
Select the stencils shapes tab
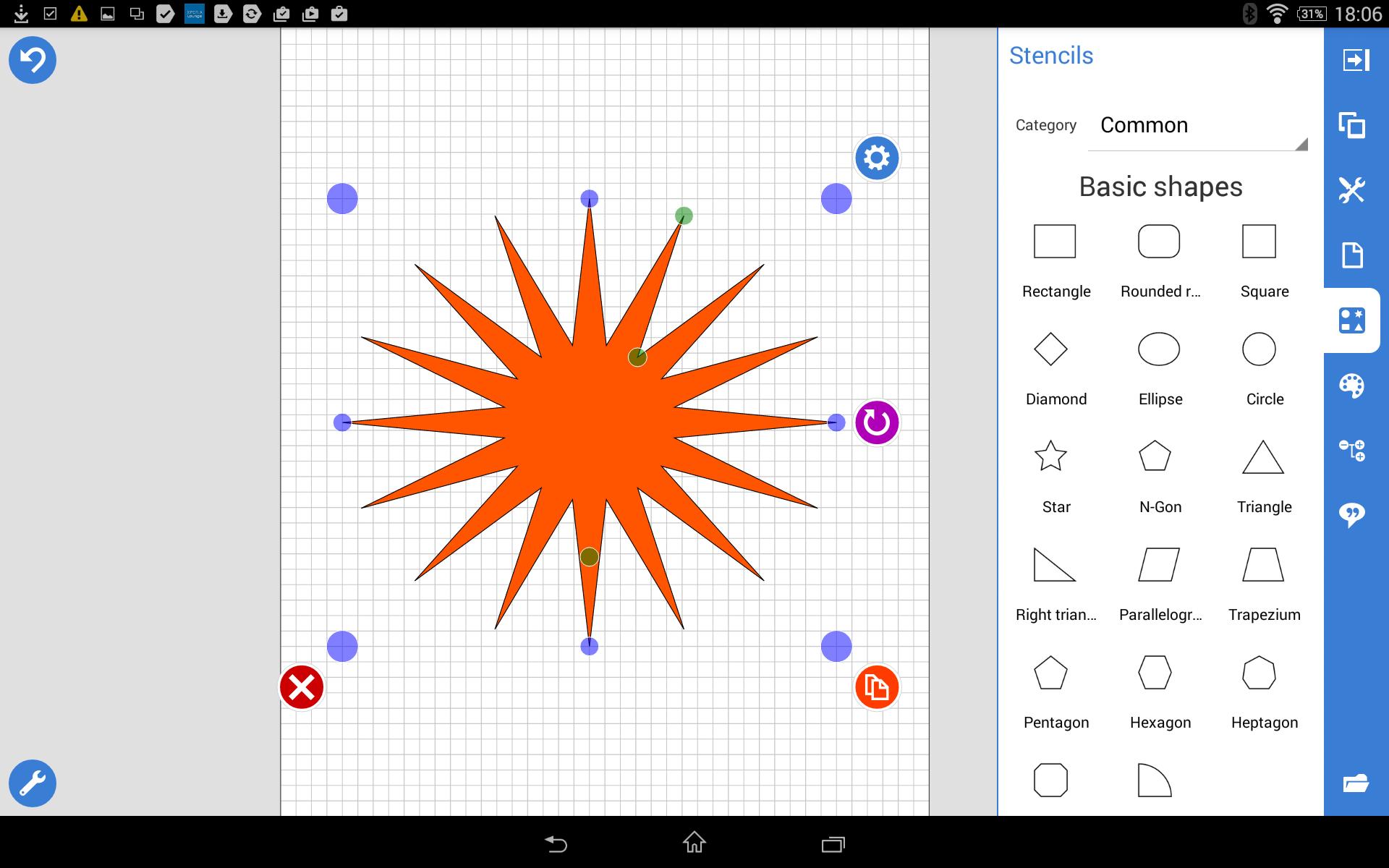pos(1351,320)
